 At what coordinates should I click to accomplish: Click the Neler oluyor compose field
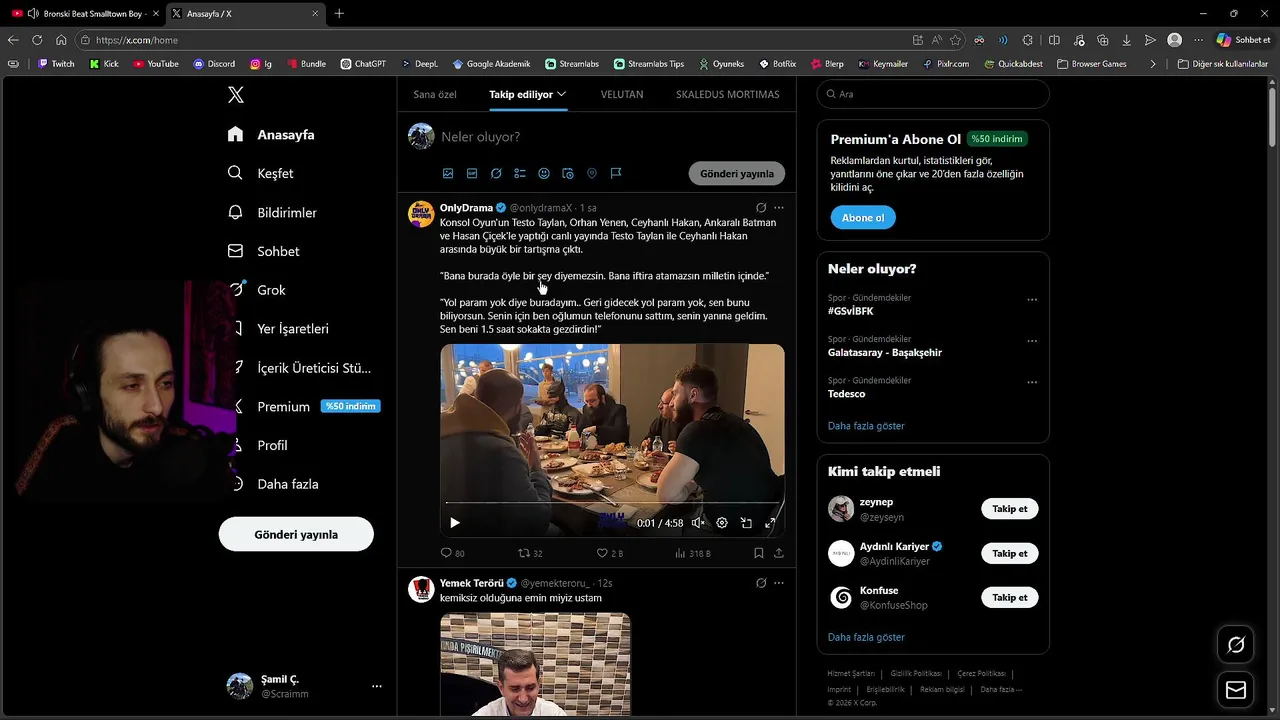610,137
